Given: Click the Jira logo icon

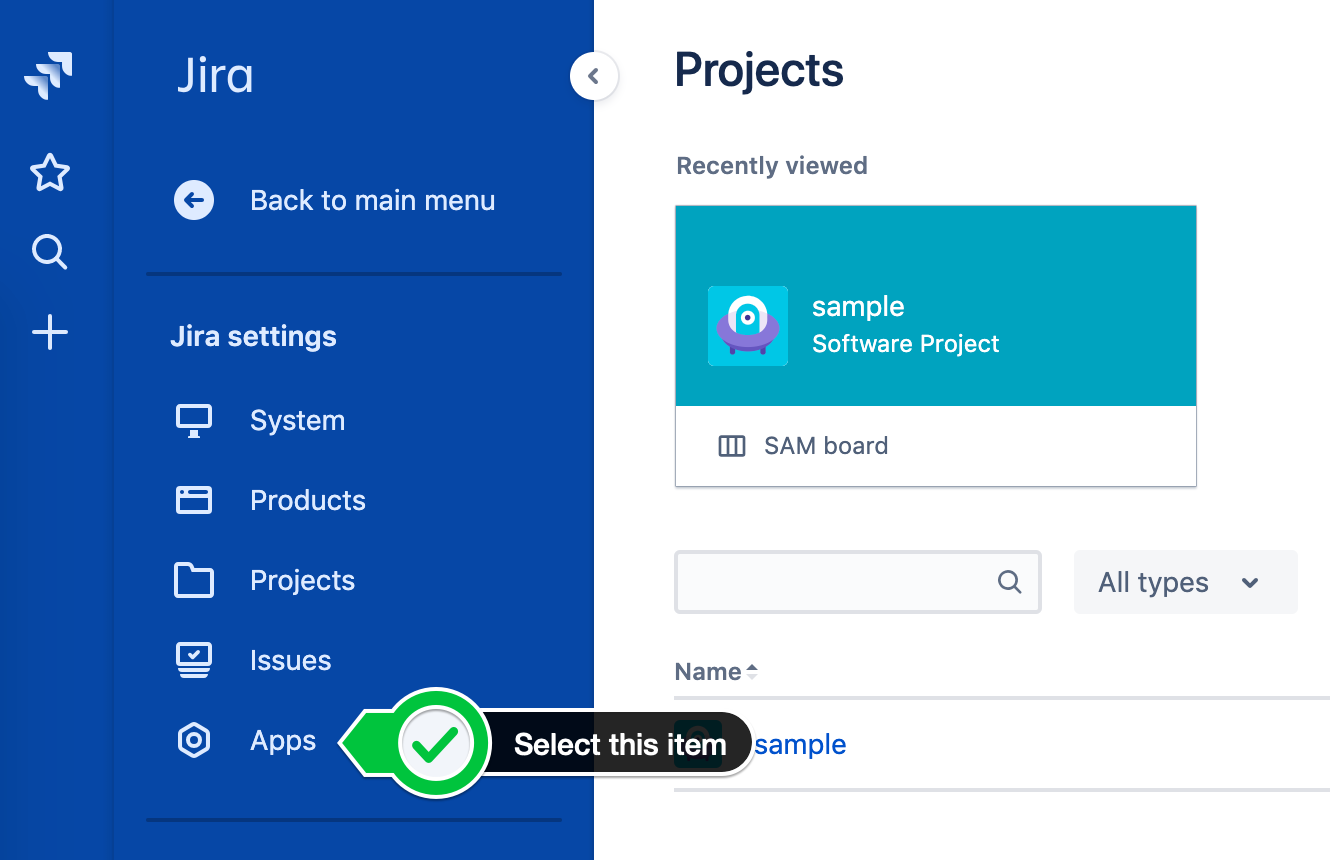Looking at the screenshot, I should point(49,77).
